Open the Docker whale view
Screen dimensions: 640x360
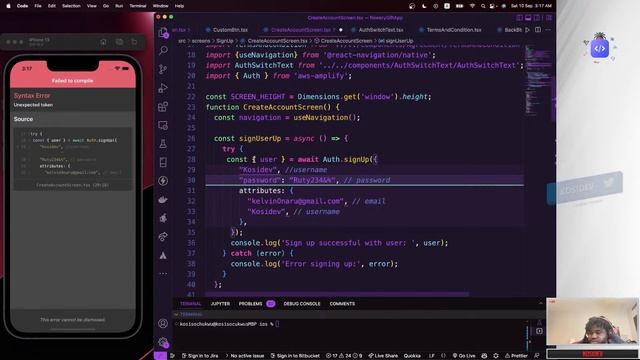coord(163,200)
